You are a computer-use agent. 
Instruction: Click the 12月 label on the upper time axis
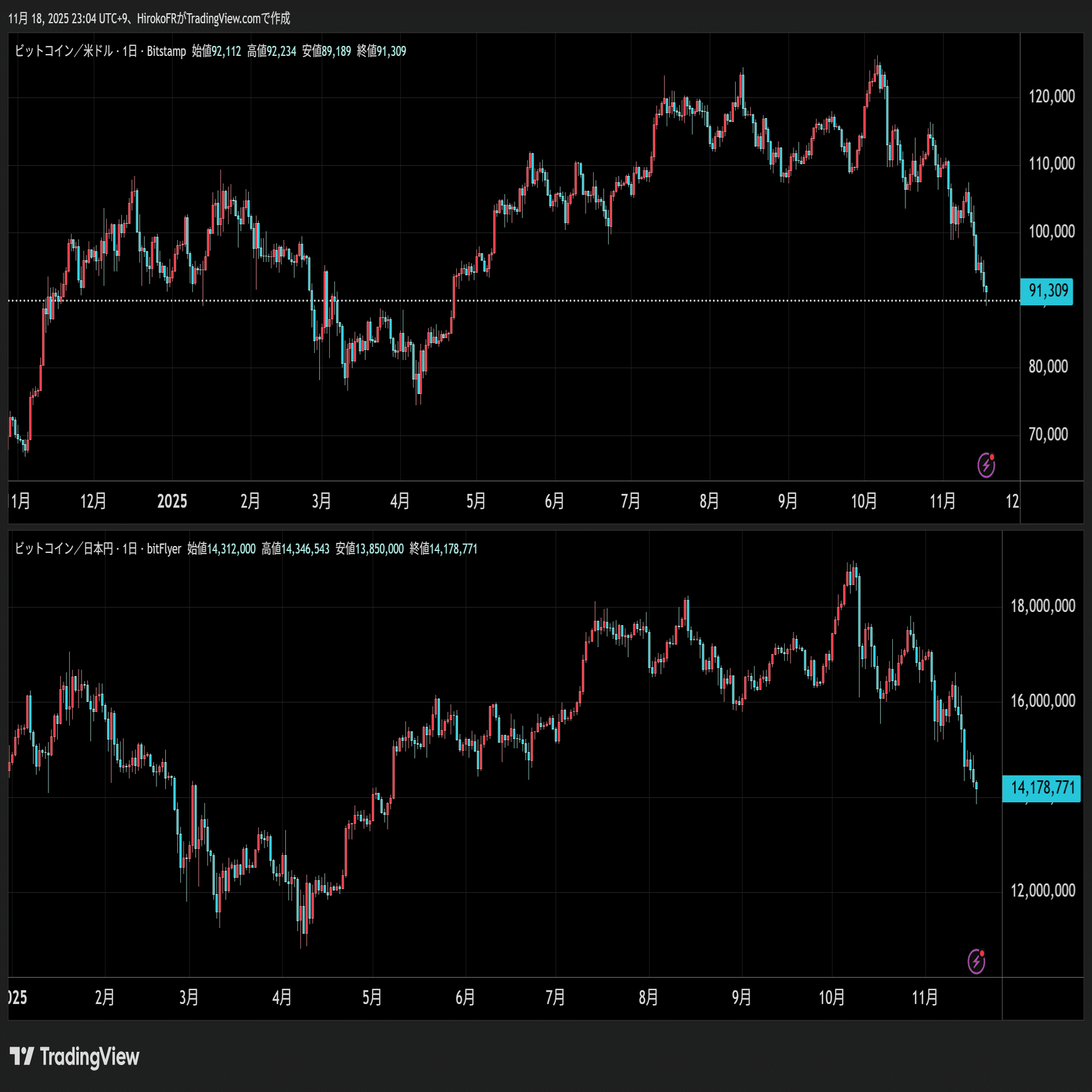click(93, 501)
